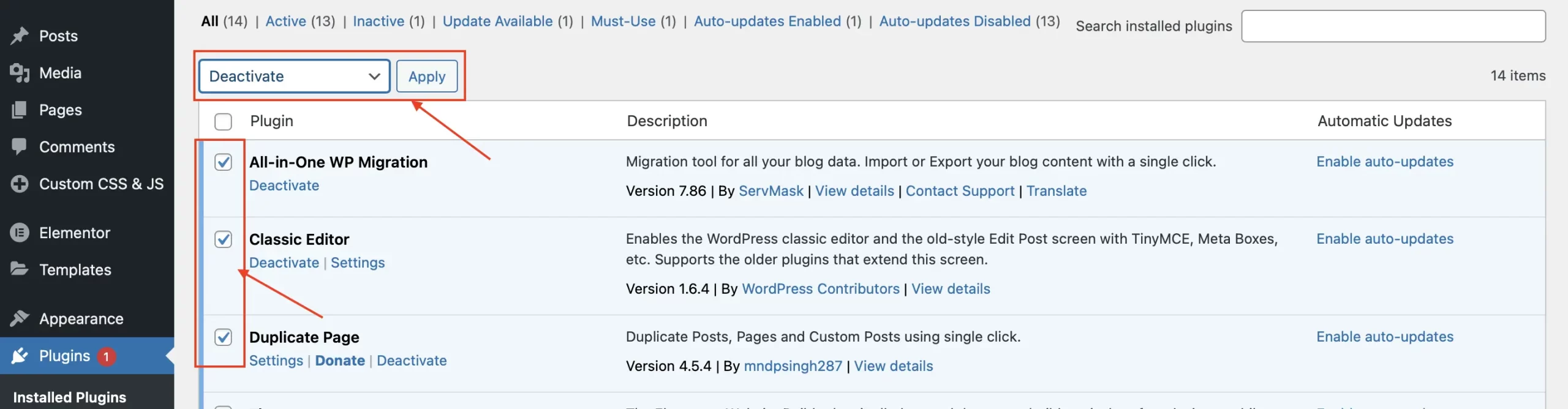Click the Comments bubble icon
This screenshot has height=409, width=1568.
point(20,147)
